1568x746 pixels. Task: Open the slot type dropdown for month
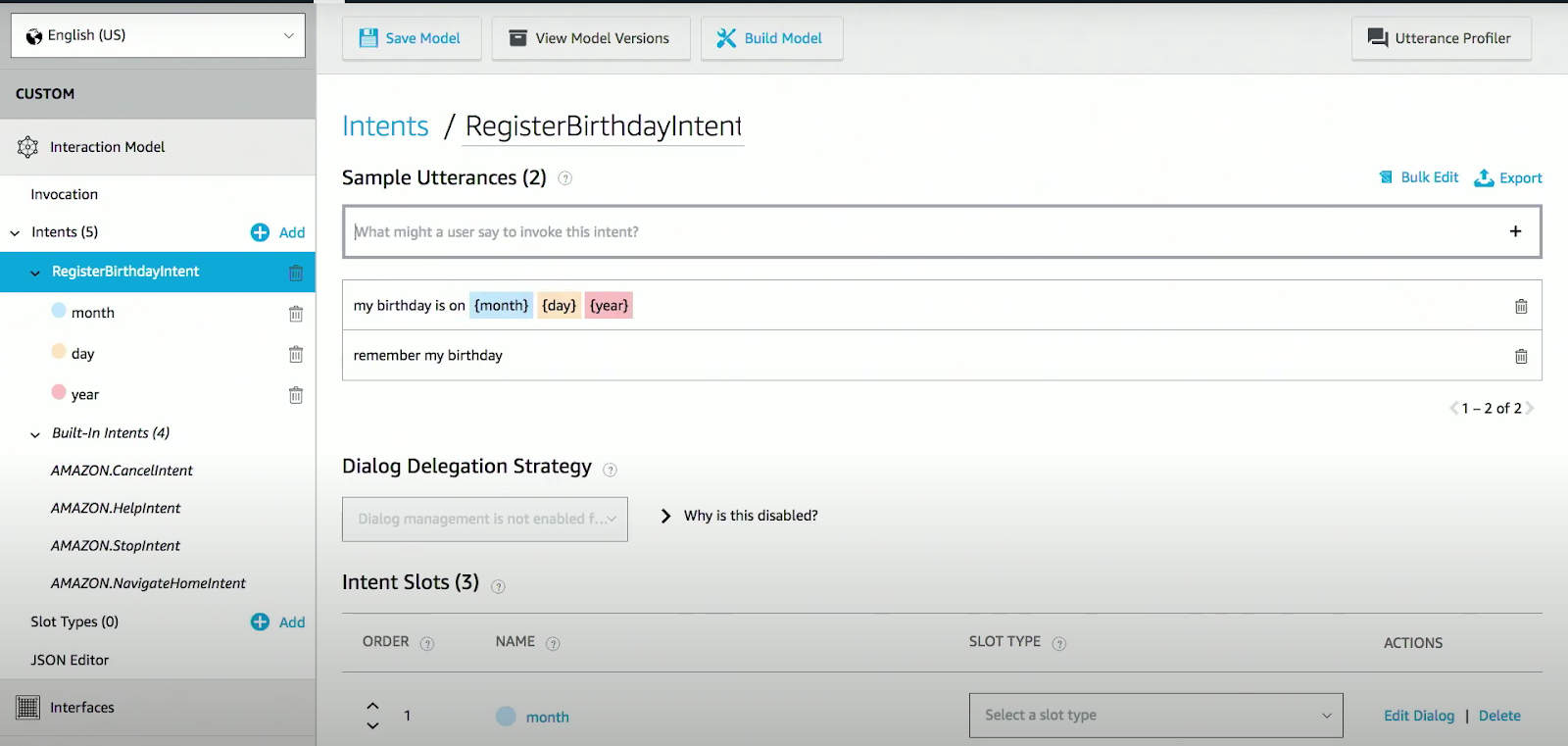[1156, 716]
